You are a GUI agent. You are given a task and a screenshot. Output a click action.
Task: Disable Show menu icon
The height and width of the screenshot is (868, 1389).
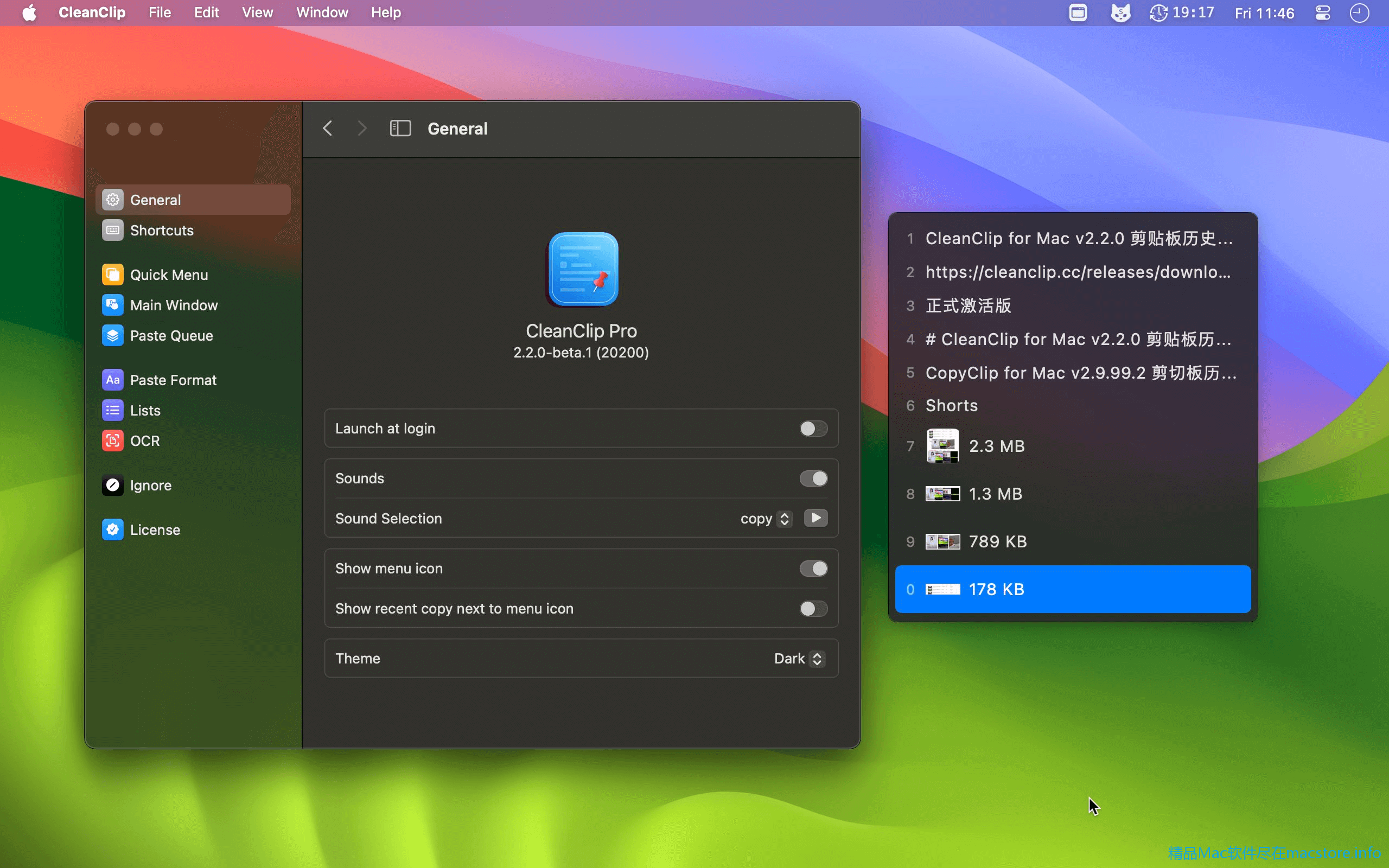pos(813,569)
